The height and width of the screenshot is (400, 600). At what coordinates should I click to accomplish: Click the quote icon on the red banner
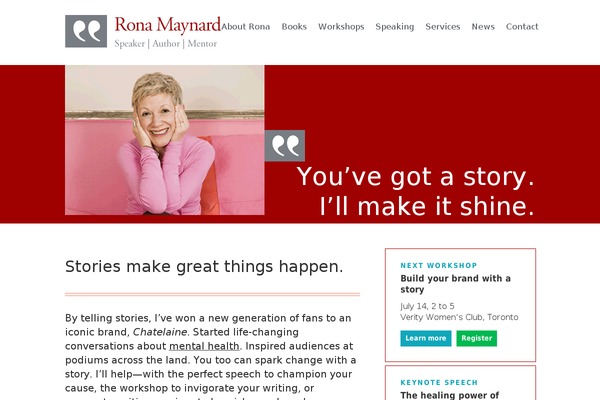pyautogui.click(x=285, y=146)
